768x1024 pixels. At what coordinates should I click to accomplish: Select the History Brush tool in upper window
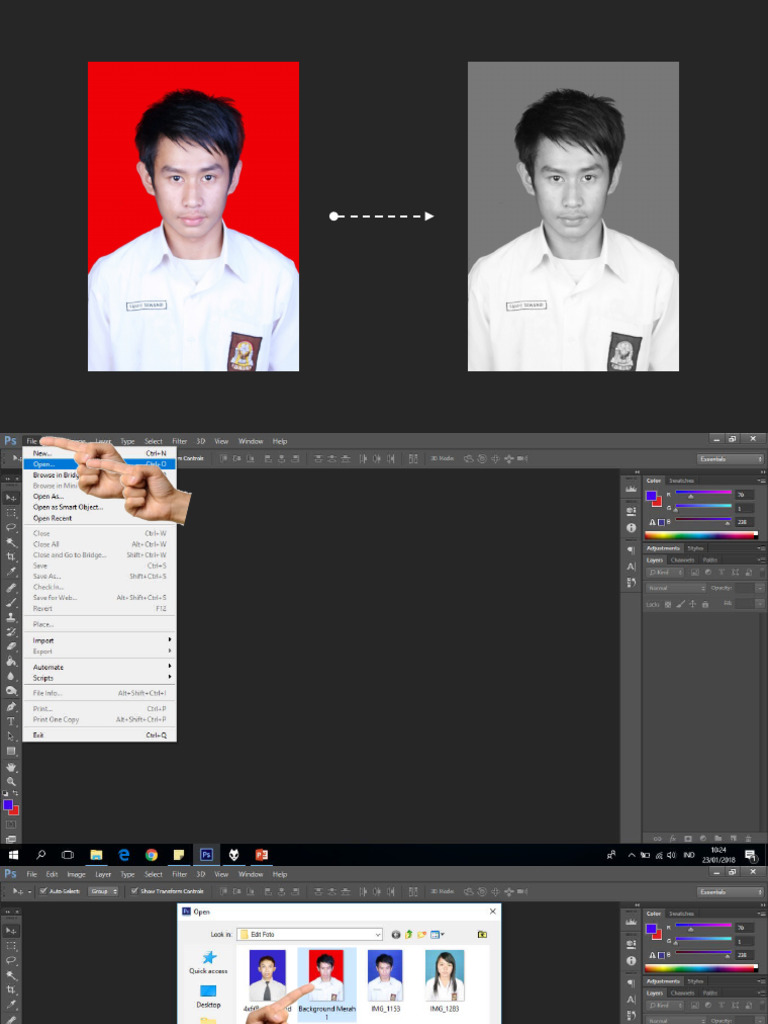[11, 632]
